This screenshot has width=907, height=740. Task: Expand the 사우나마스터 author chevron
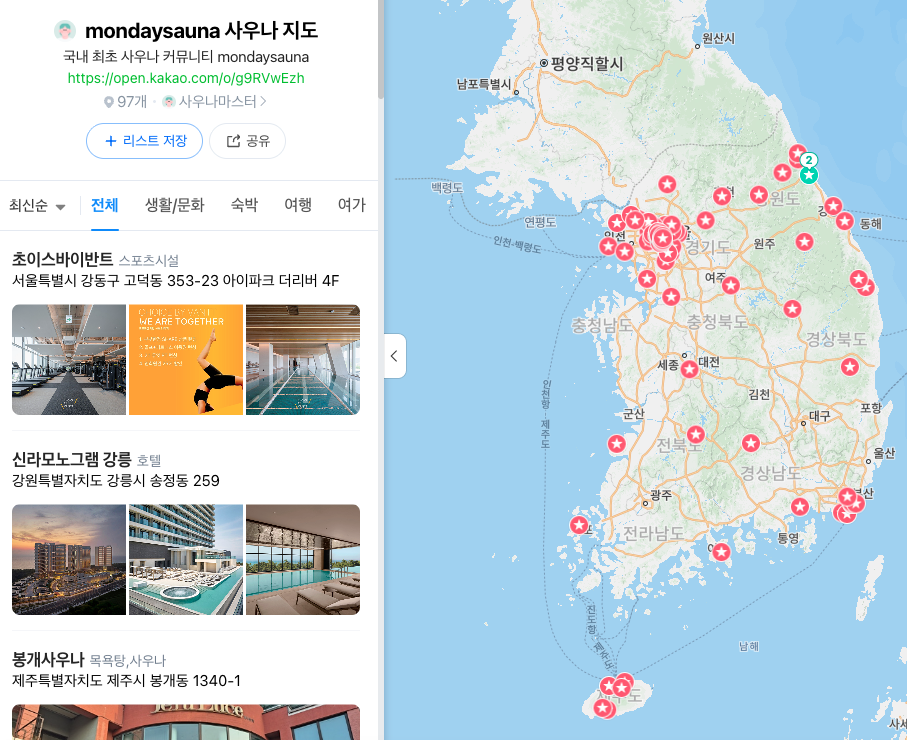pyautogui.click(x=263, y=101)
